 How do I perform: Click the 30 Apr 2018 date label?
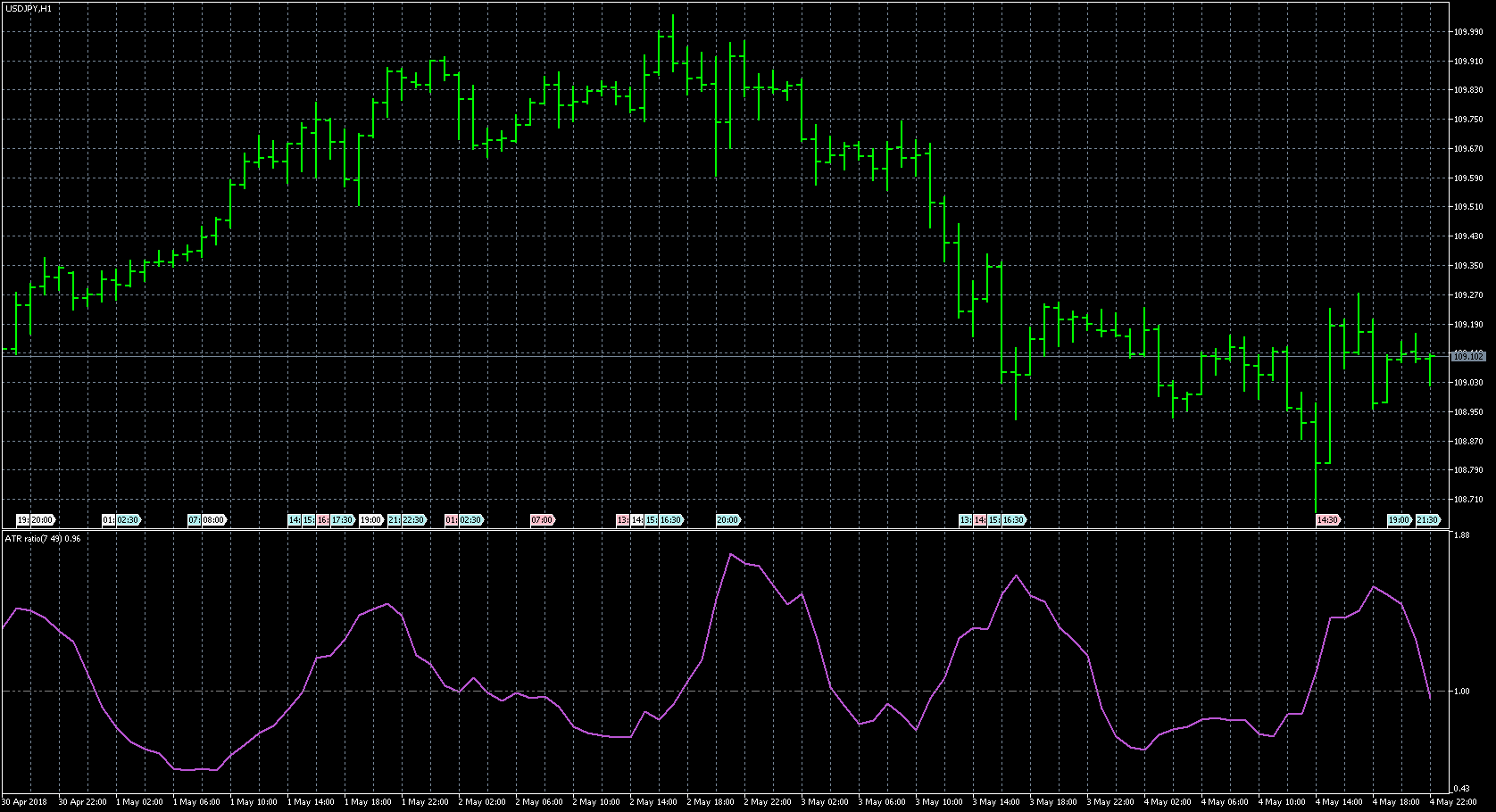tap(26, 802)
